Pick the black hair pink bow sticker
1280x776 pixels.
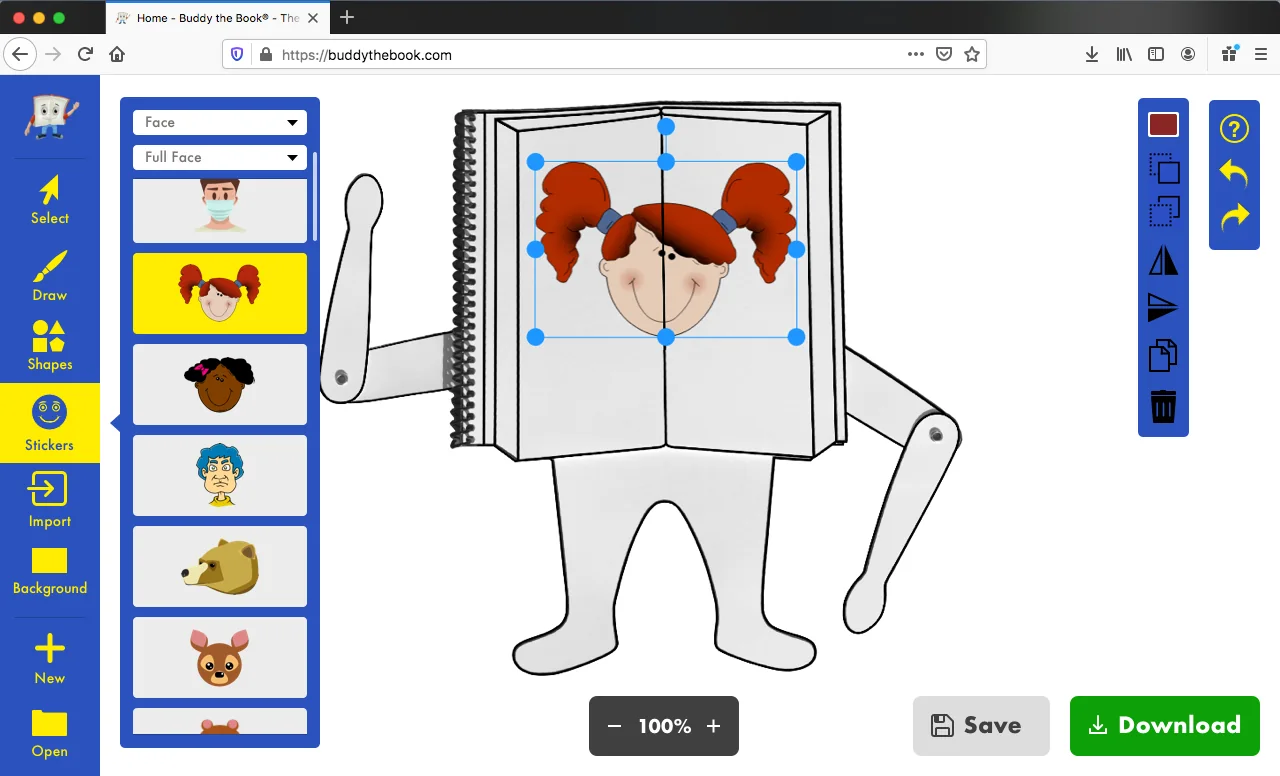pyautogui.click(x=220, y=384)
